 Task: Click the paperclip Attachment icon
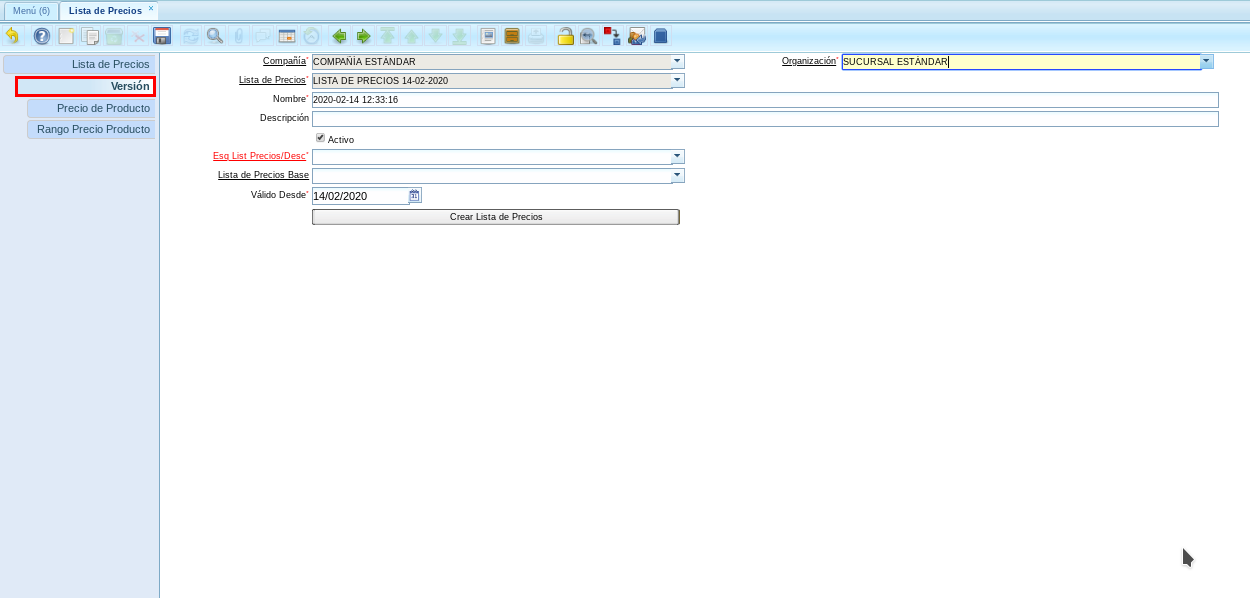pos(238,36)
